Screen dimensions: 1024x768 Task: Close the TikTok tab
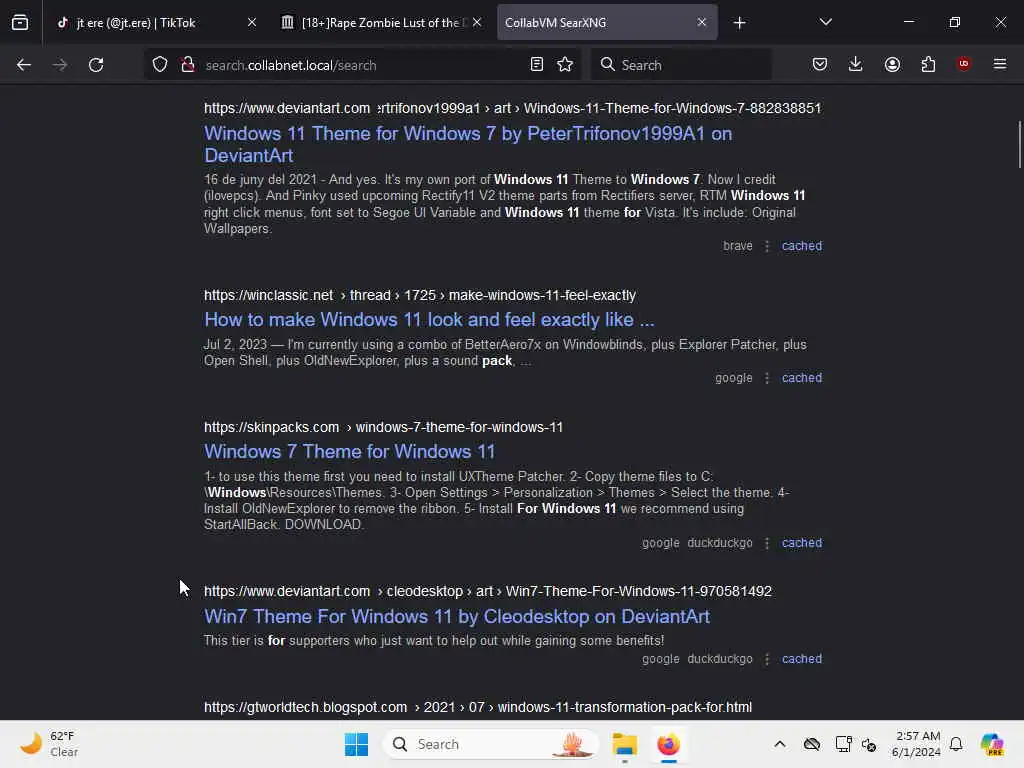click(x=252, y=23)
